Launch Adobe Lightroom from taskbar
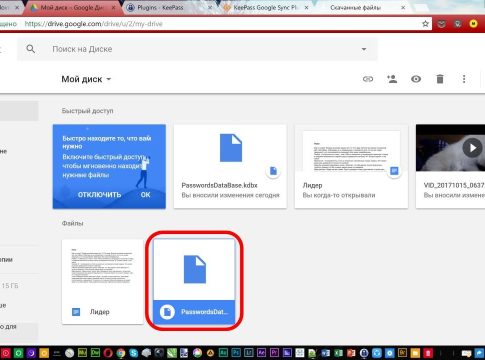The height and width of the screenshot is (360, 485). coord(248,353)
